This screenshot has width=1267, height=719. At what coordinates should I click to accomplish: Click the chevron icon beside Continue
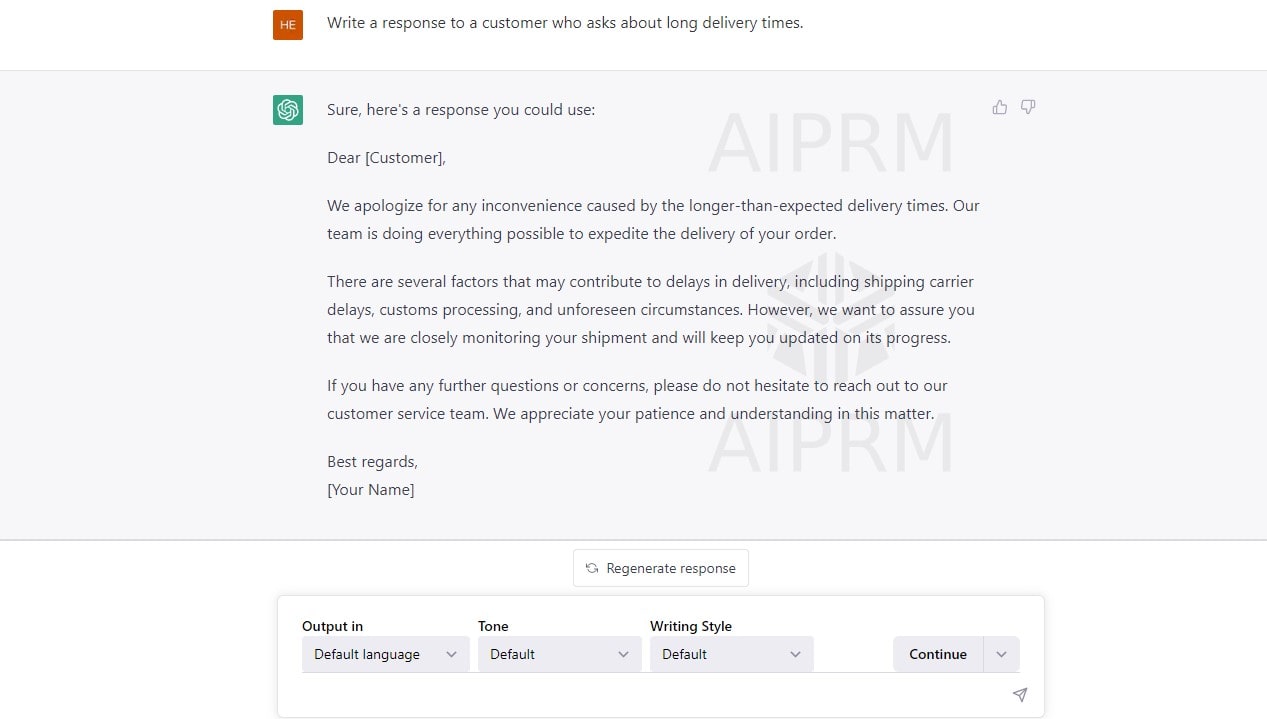1001,654
